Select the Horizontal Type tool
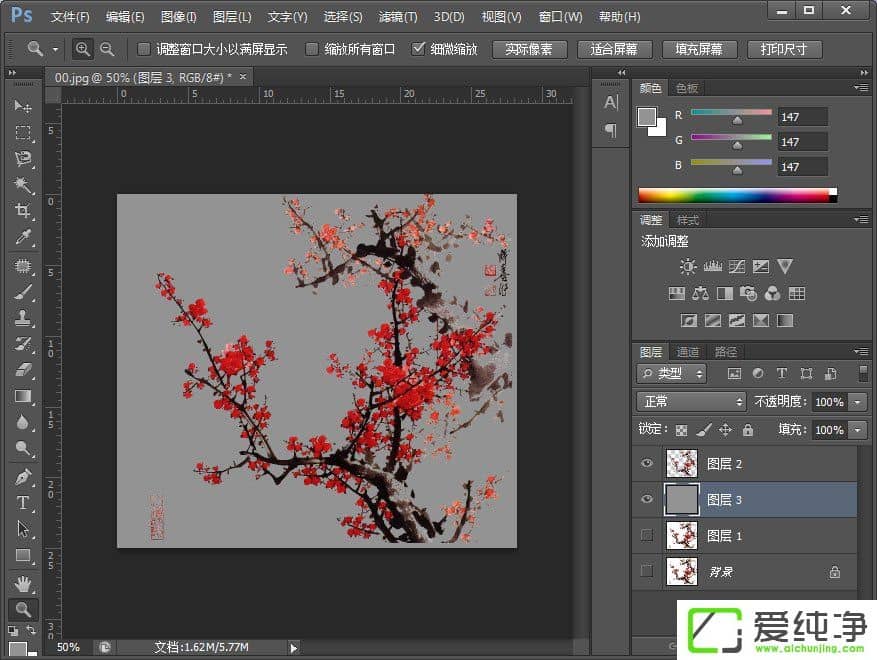877x660 pixels. coord(23,503)
